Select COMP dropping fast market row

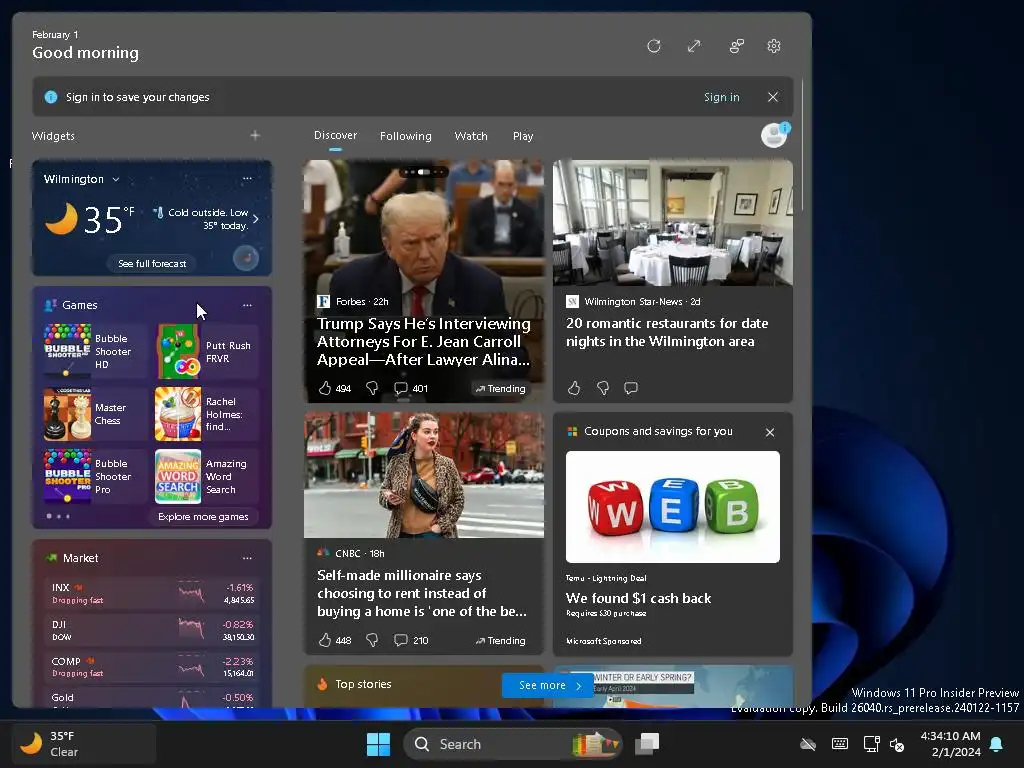(152, 667)
